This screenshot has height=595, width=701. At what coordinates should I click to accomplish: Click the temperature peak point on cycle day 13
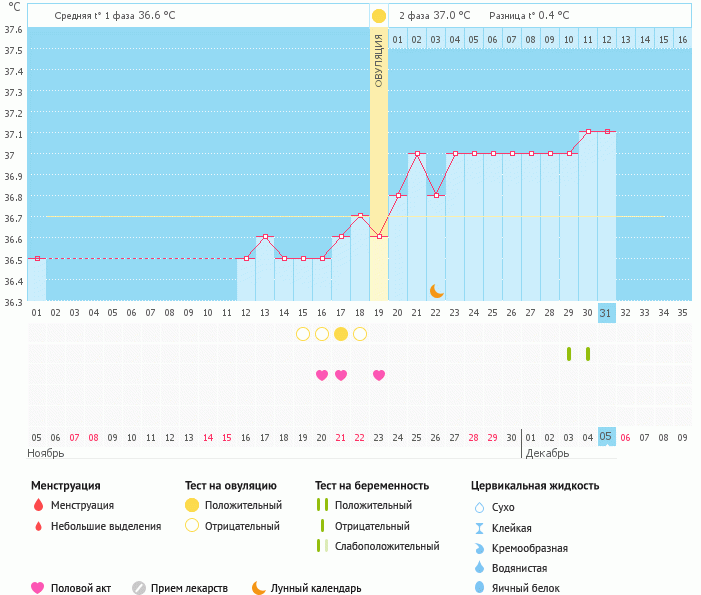[265, 237]
